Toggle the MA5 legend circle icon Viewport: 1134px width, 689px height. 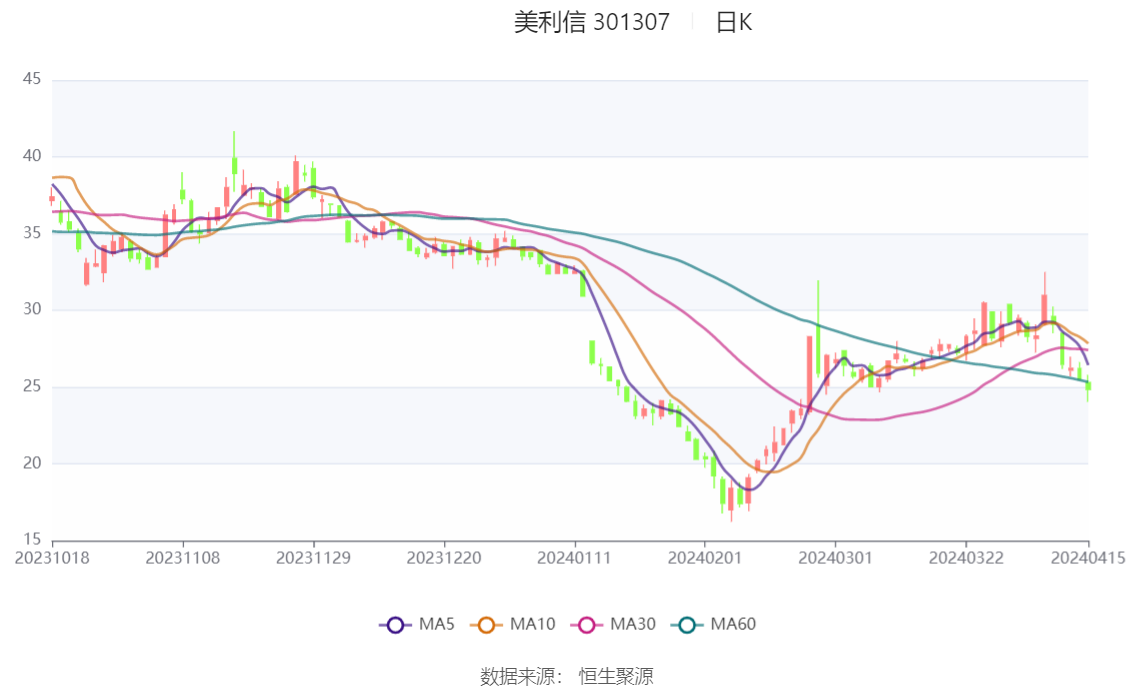point(395,625)
